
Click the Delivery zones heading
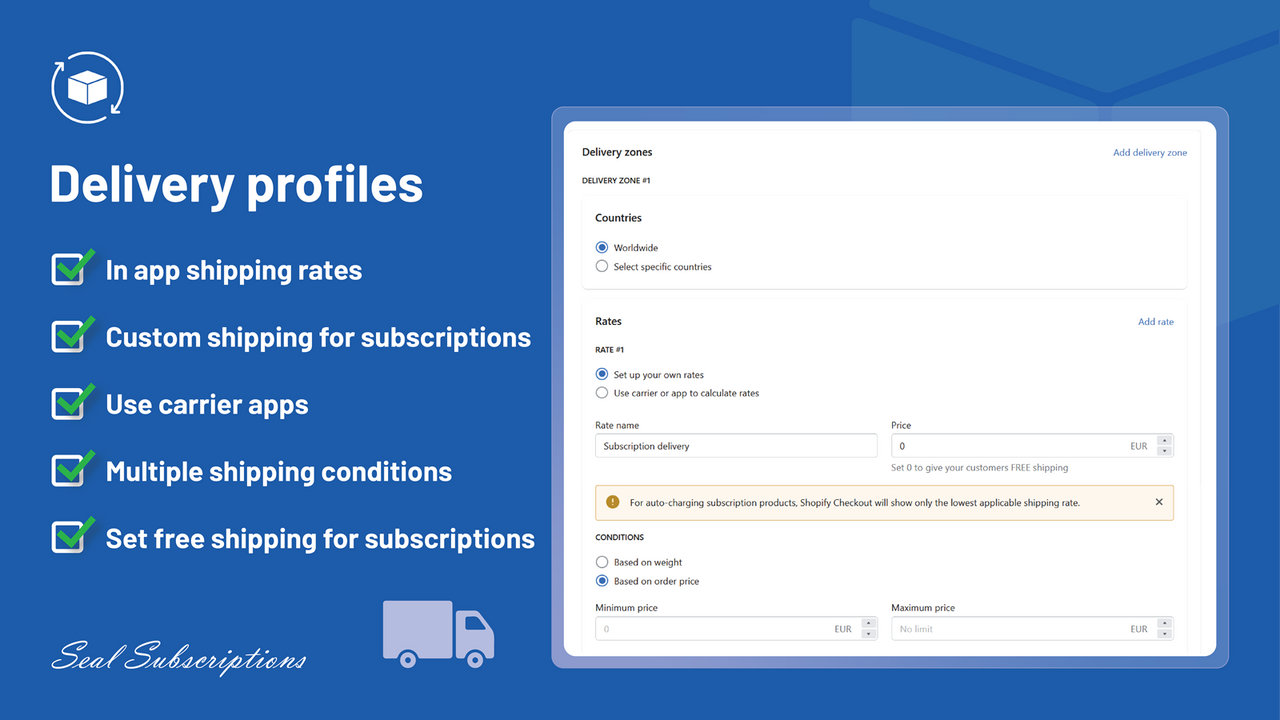click(x=617, y=152)
